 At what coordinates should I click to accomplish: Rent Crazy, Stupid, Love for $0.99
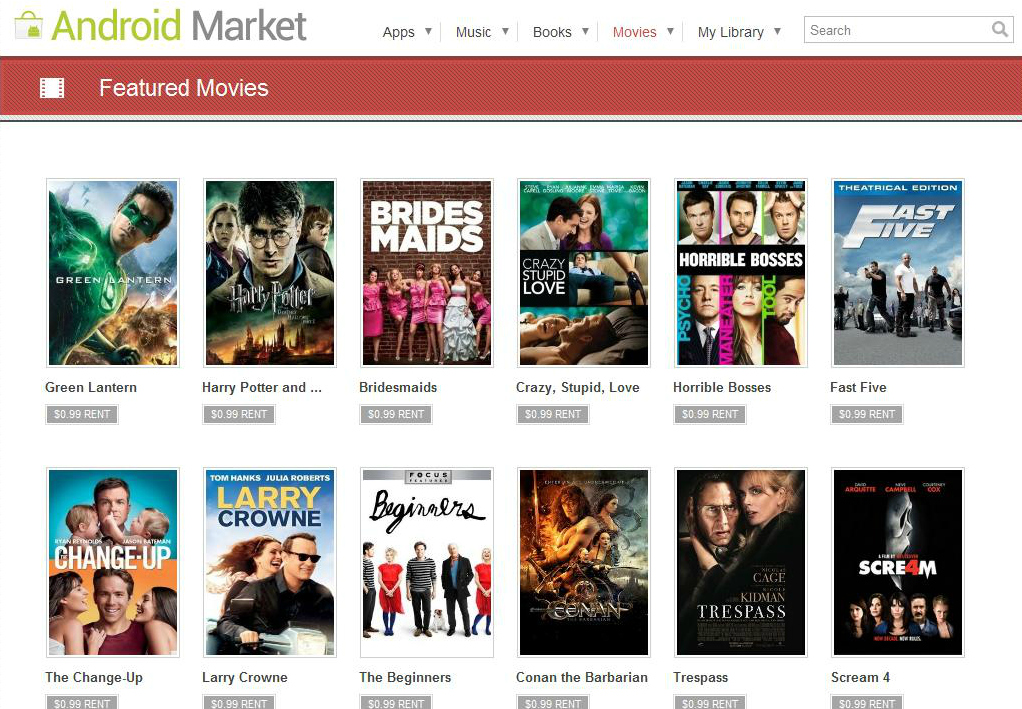click(x=553, y=414)
